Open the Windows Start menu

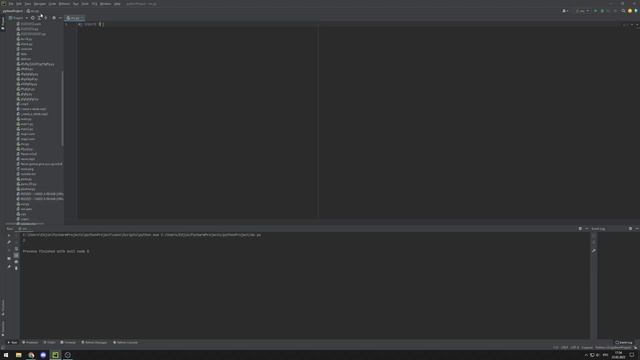pos(6,355)
